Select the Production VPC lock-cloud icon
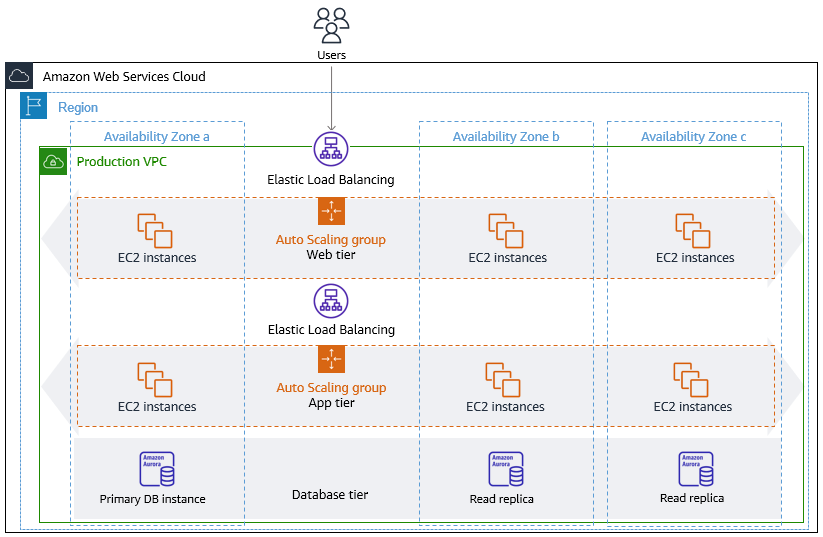 coord(53,161)
